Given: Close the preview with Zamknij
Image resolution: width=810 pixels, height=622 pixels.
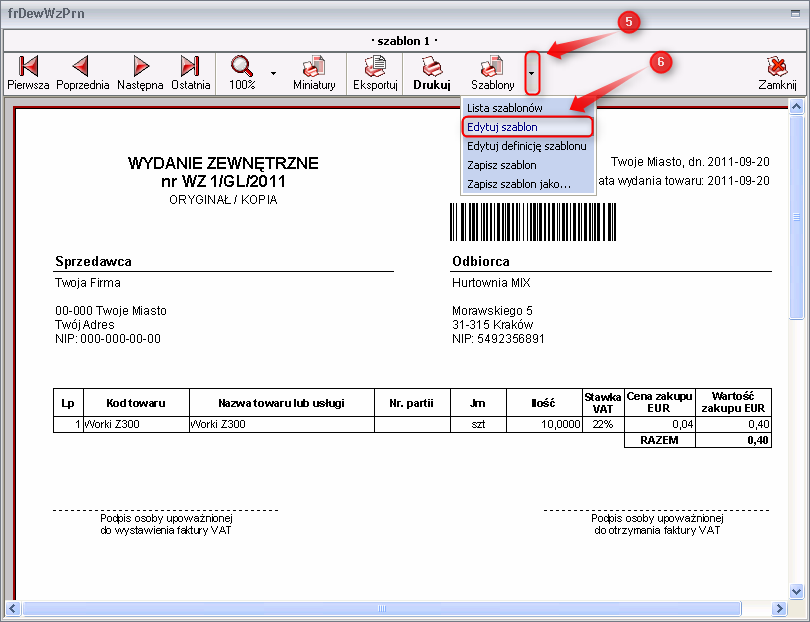Looking at the screenshot, I should coord(776,72).
